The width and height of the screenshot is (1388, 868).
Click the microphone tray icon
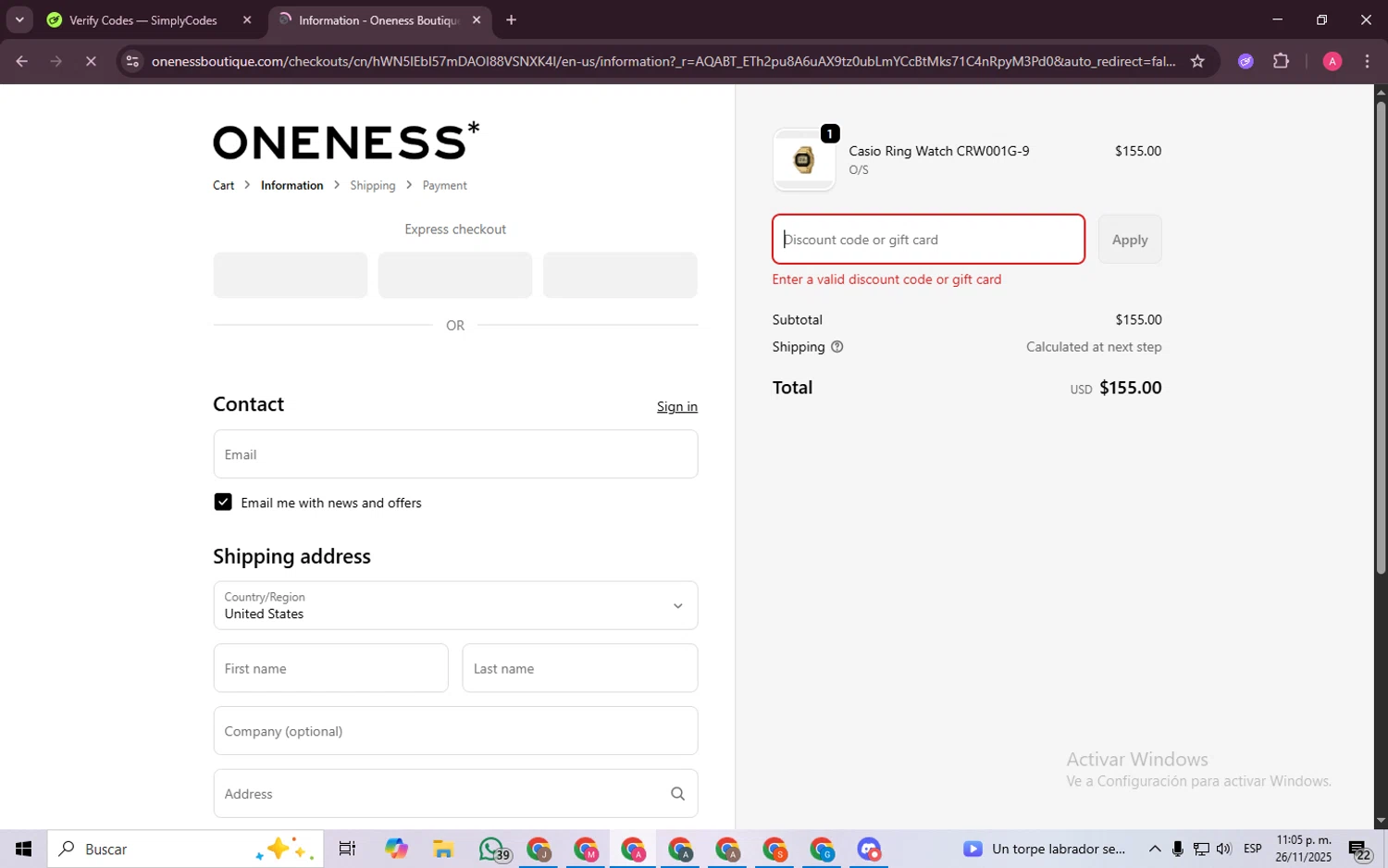[1177, 849]
